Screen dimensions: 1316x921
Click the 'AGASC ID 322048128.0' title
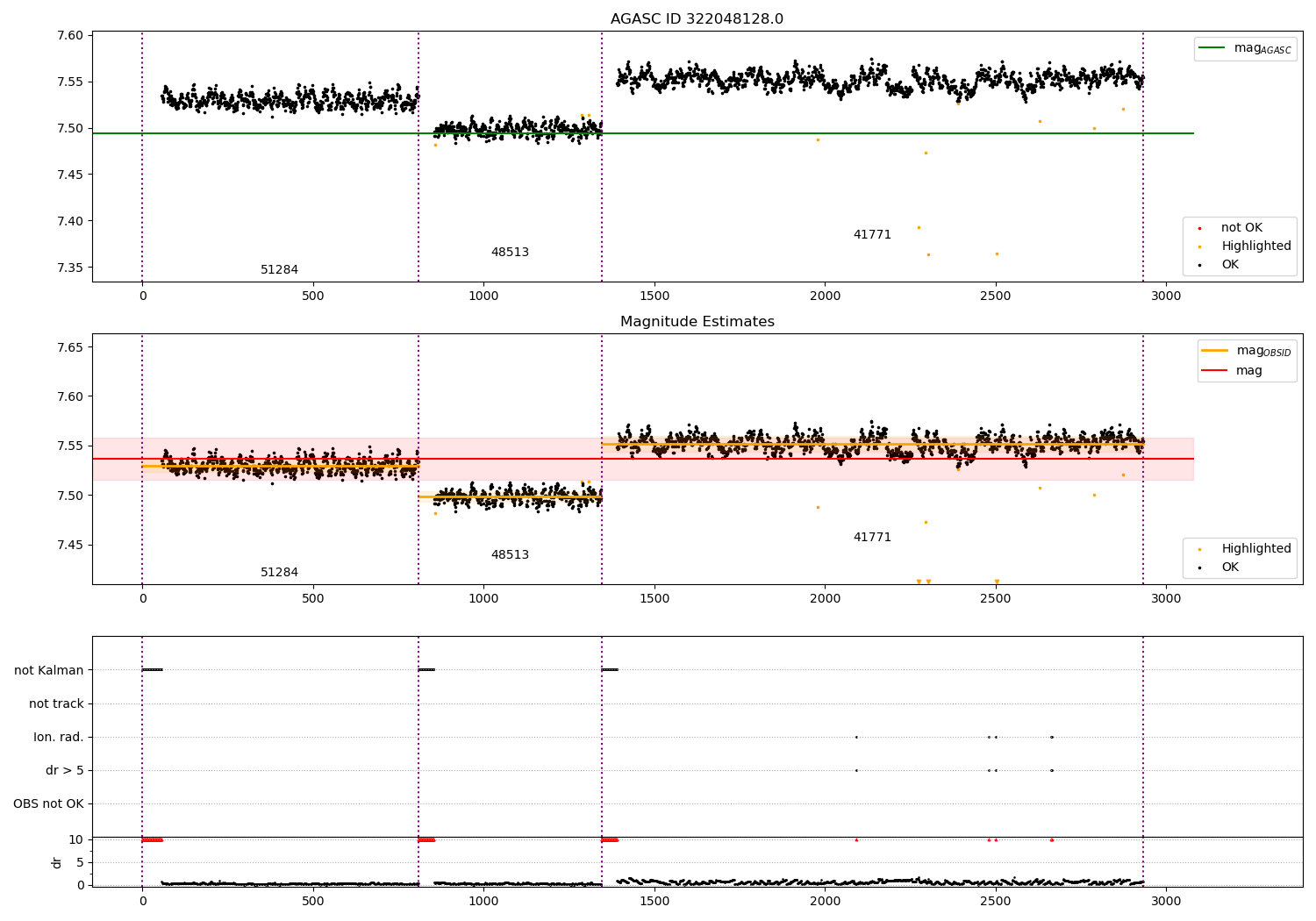tap(697, 19)
